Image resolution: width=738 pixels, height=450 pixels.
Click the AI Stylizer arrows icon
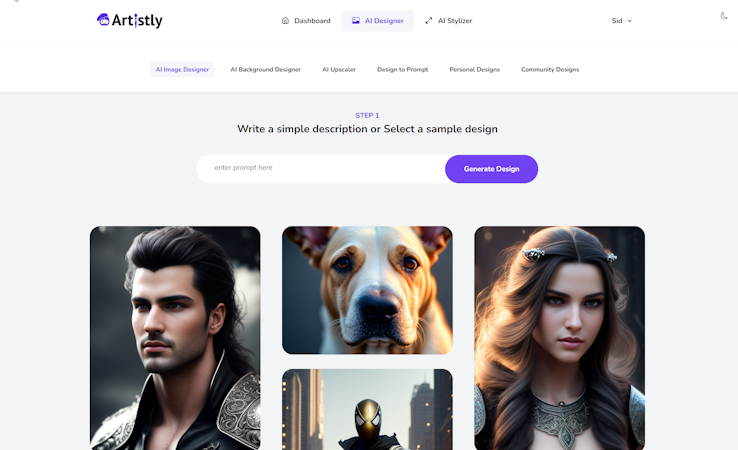click(x=429, y=21)
